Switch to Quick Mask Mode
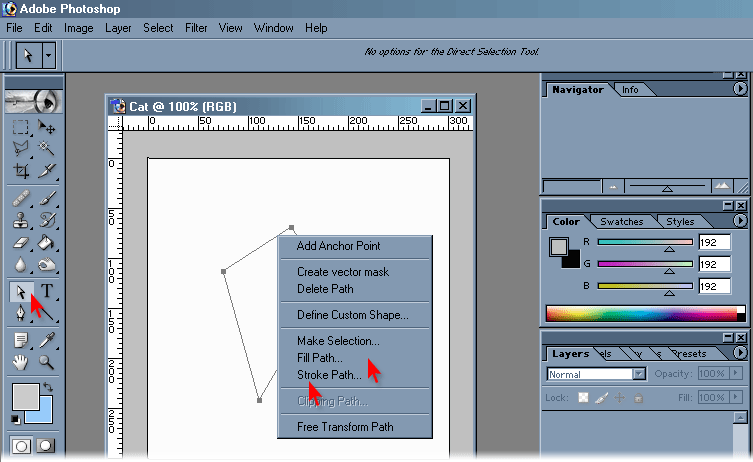Screen dimensions: 753x462 [46, 446]
